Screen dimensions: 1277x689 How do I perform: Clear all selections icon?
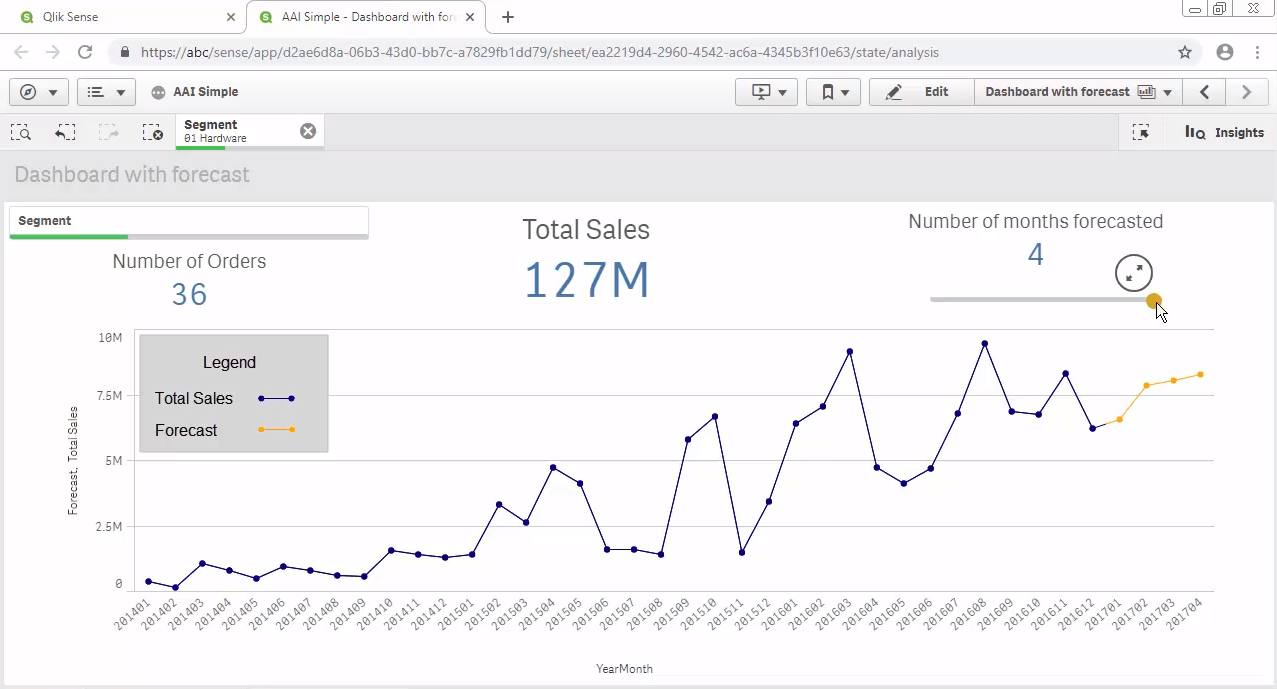152,132
